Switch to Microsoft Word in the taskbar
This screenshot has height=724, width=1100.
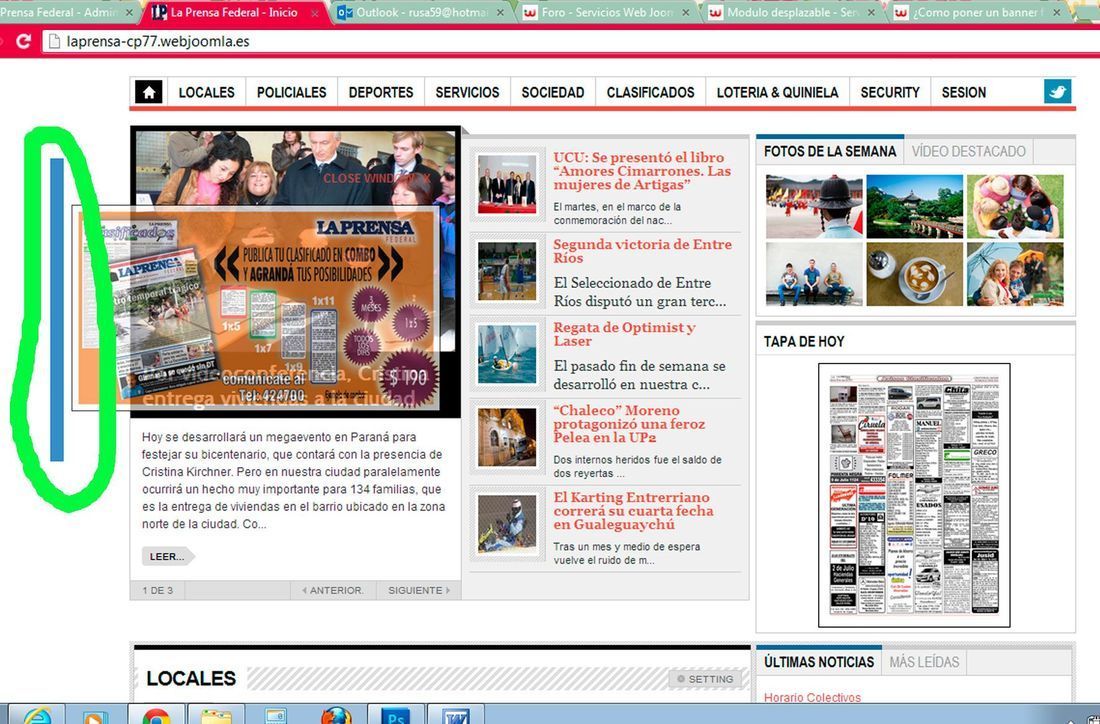[x=456, y=715]
